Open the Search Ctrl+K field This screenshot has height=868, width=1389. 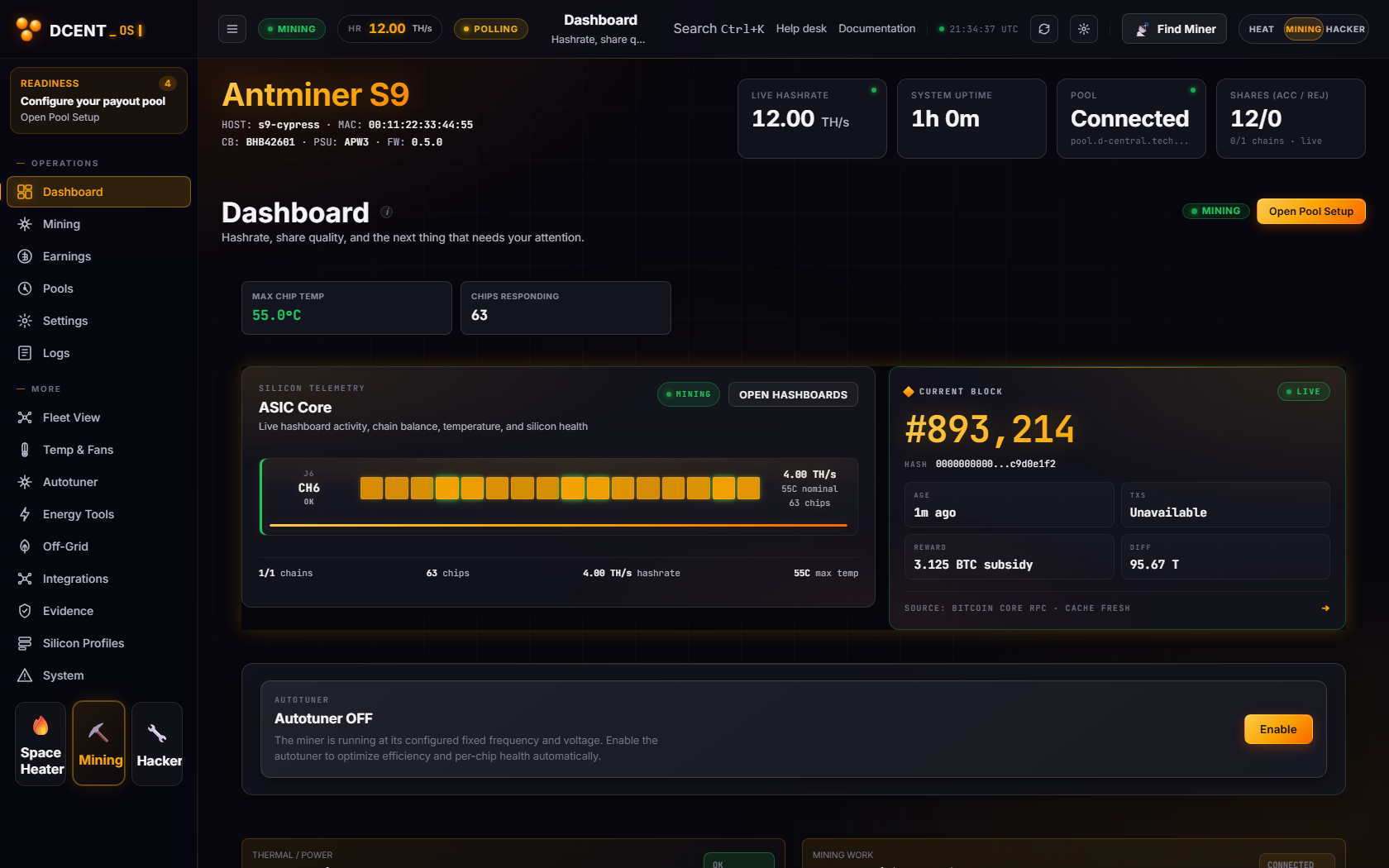point(718,28)
